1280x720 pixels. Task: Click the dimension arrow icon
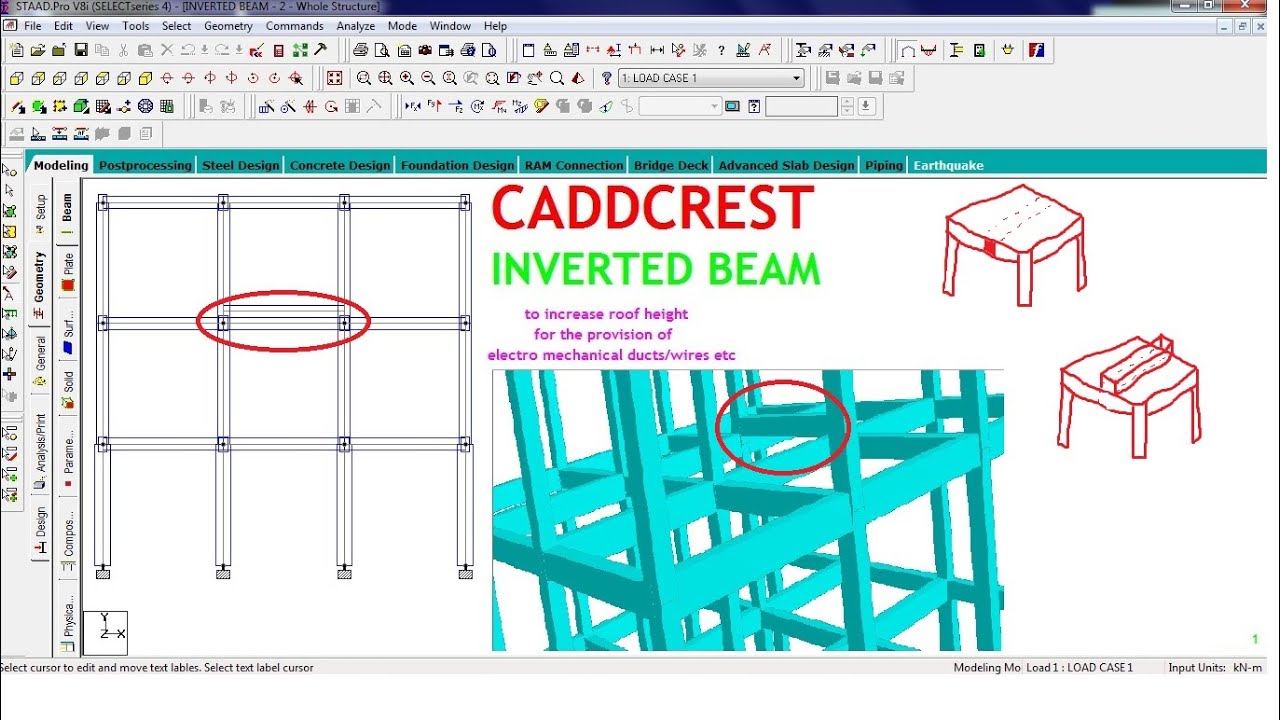[657, 50]
